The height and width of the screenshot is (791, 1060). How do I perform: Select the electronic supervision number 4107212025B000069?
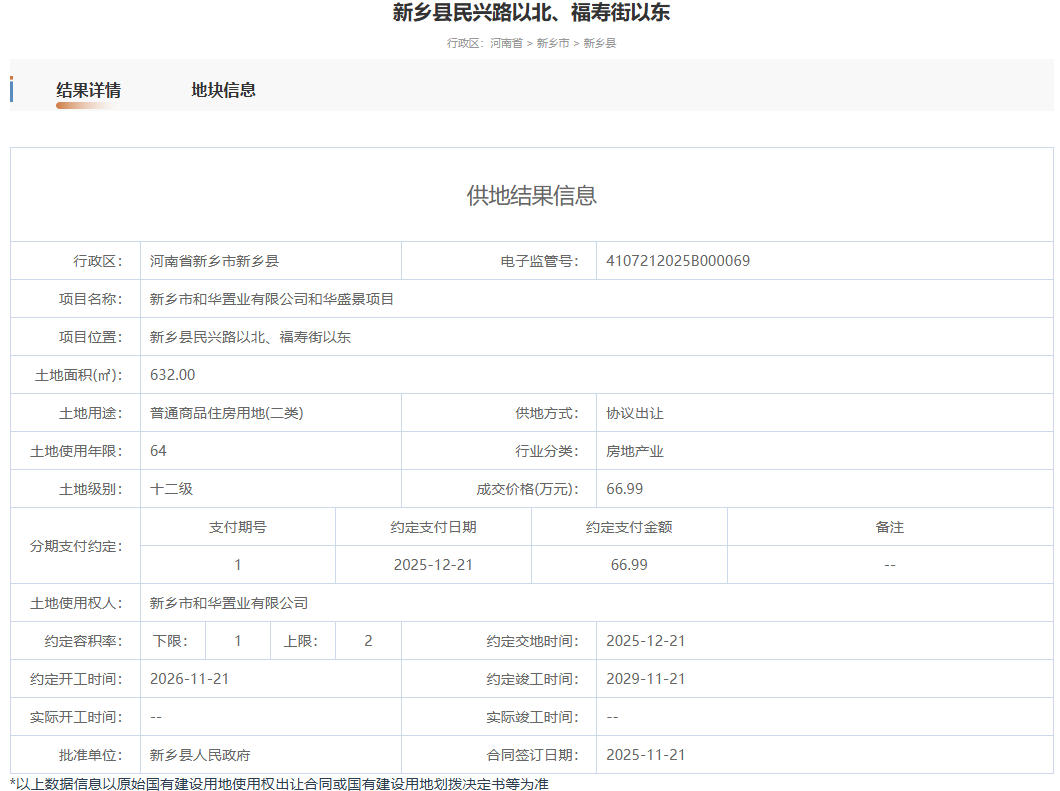pos(678,261)
